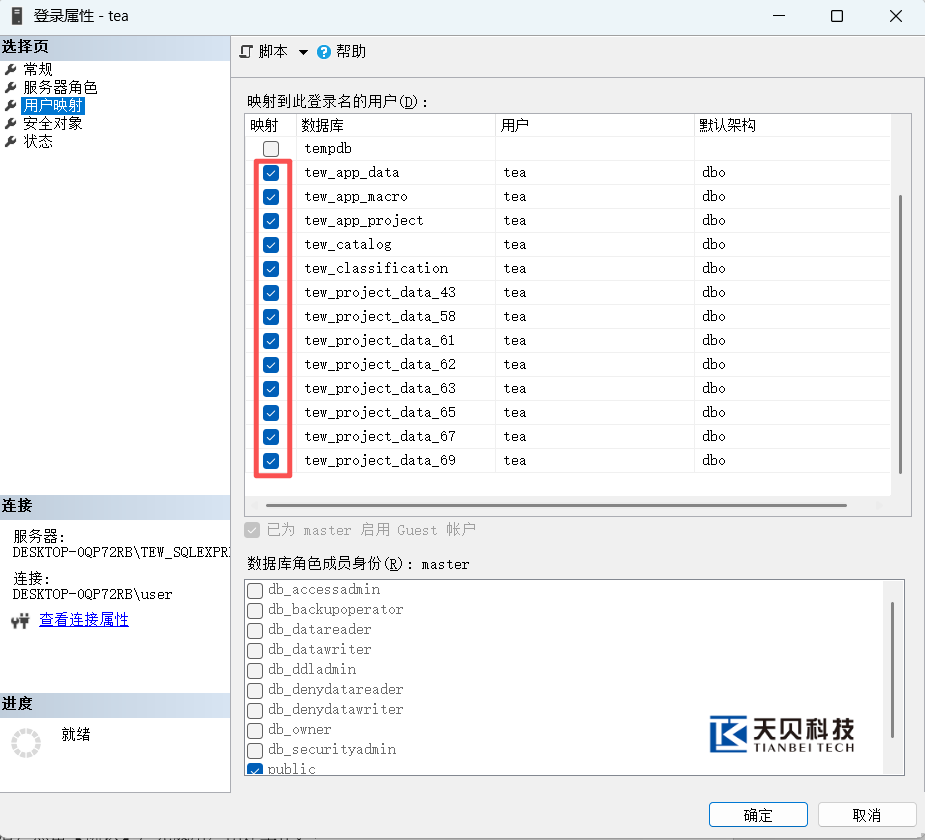Click the Script icon in the toolbar
The image size is (925, 840).
tap(247, 52)
